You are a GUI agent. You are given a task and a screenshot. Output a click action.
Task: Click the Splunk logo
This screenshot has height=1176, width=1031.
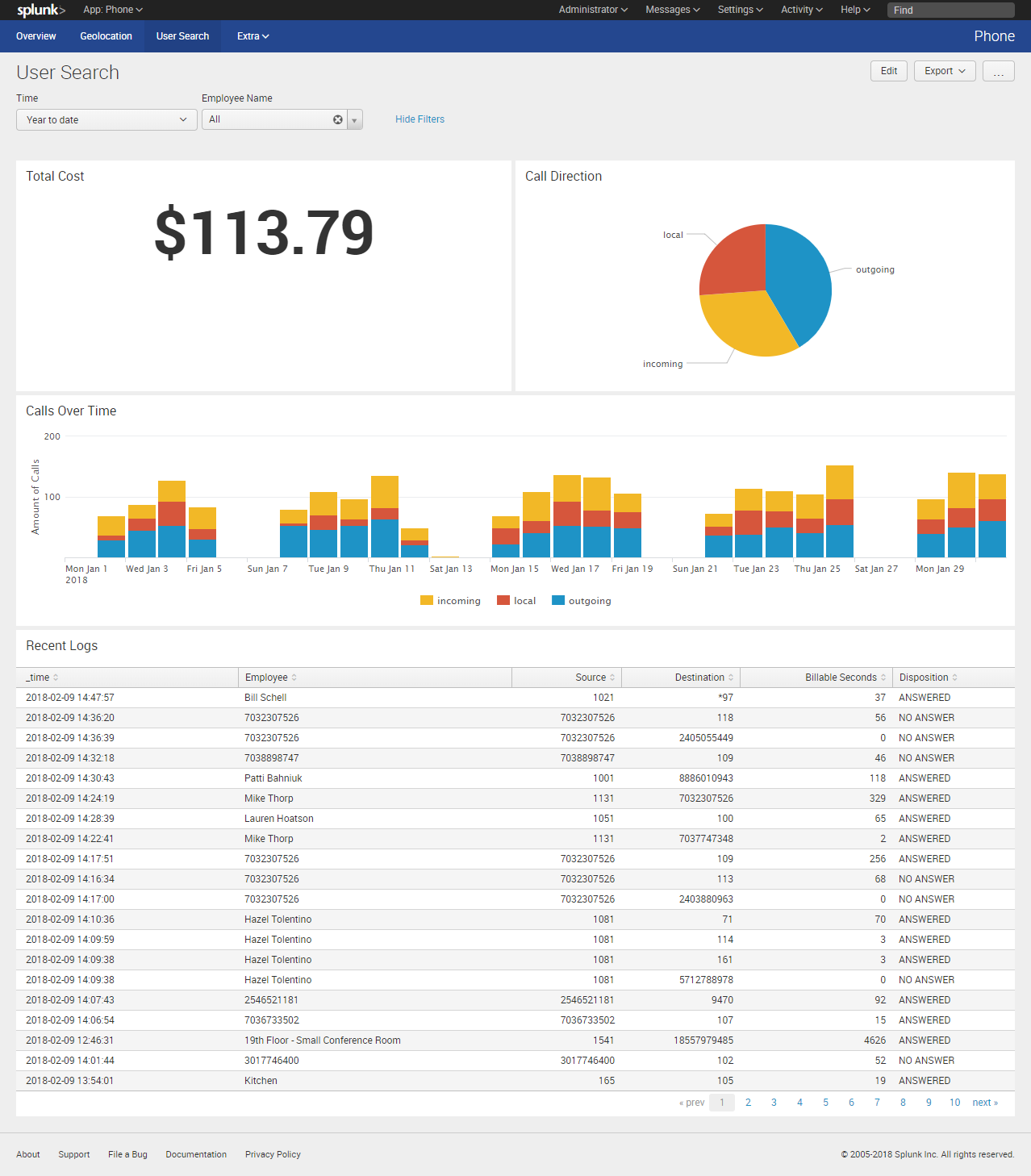(x=40, y=10)
